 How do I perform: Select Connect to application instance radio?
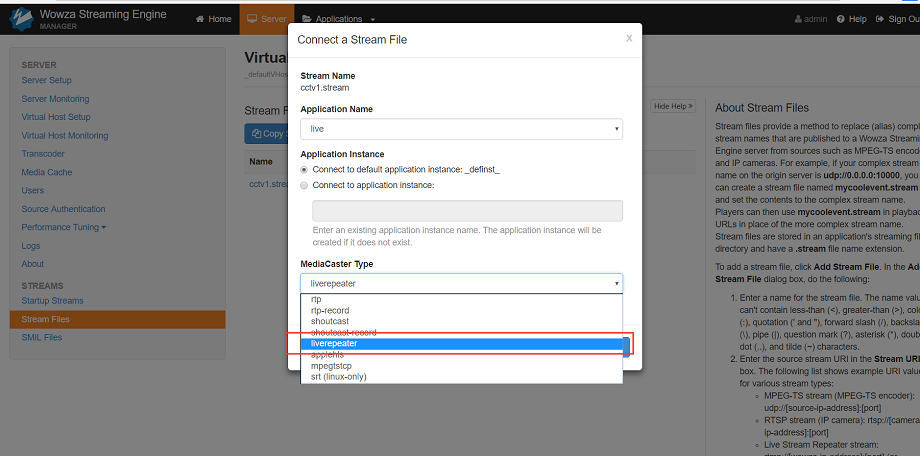(x=303, y=185)
